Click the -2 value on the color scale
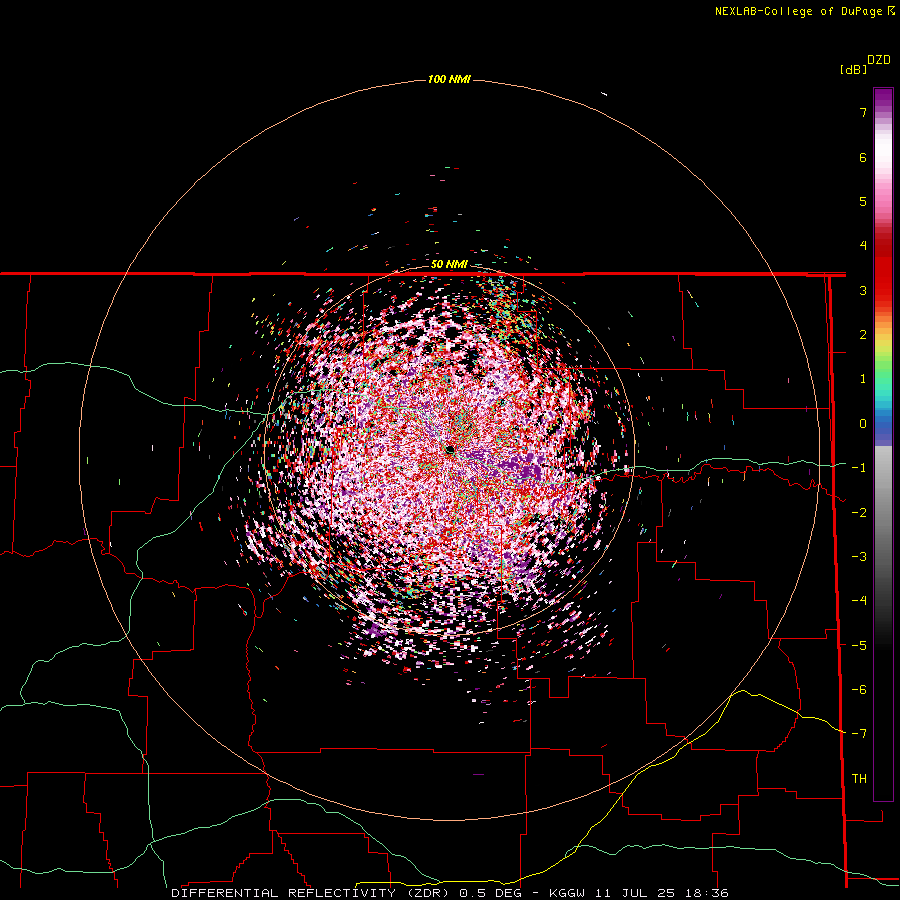 859,512
